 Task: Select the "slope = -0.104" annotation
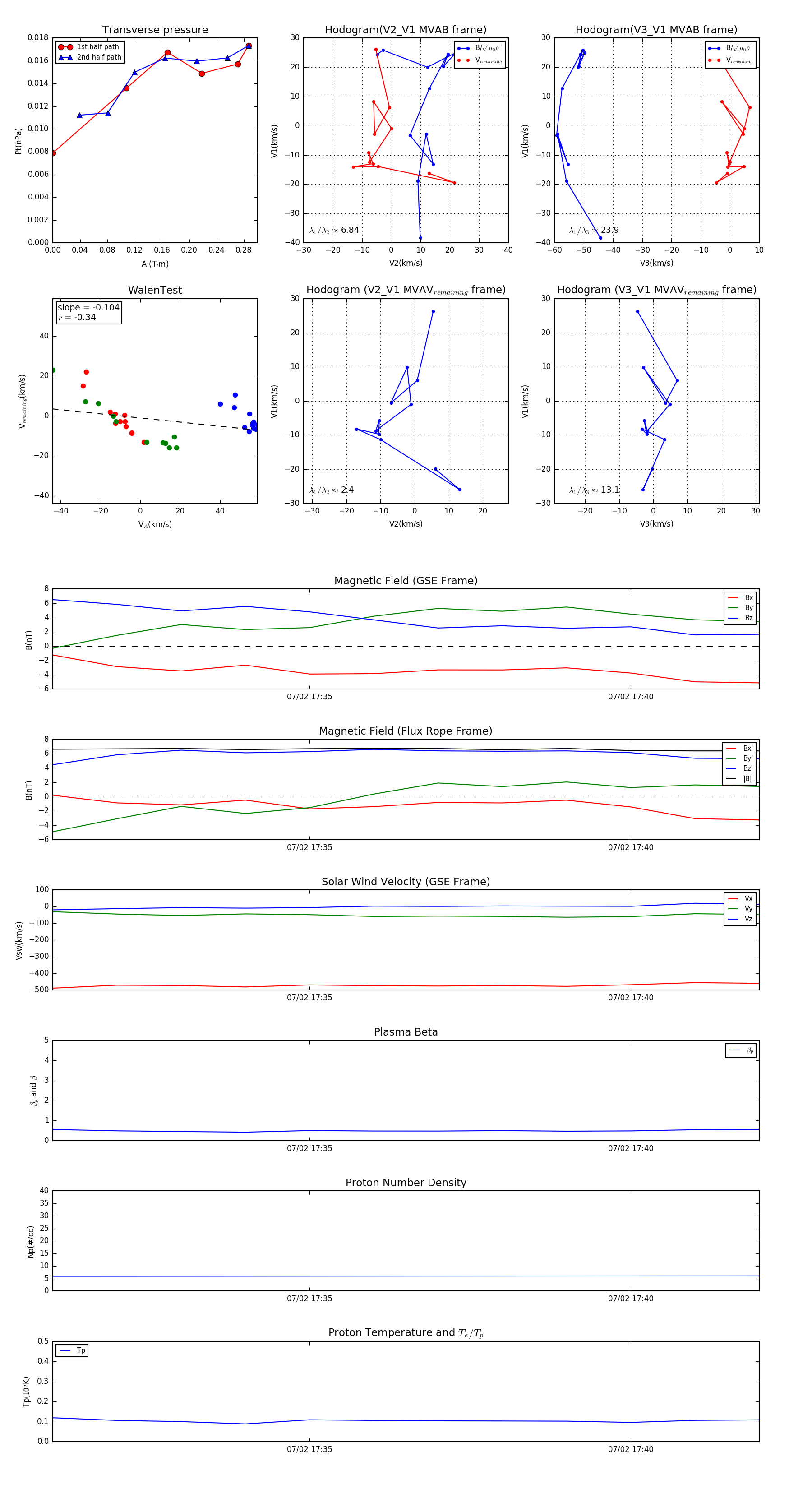coord(88,308)
